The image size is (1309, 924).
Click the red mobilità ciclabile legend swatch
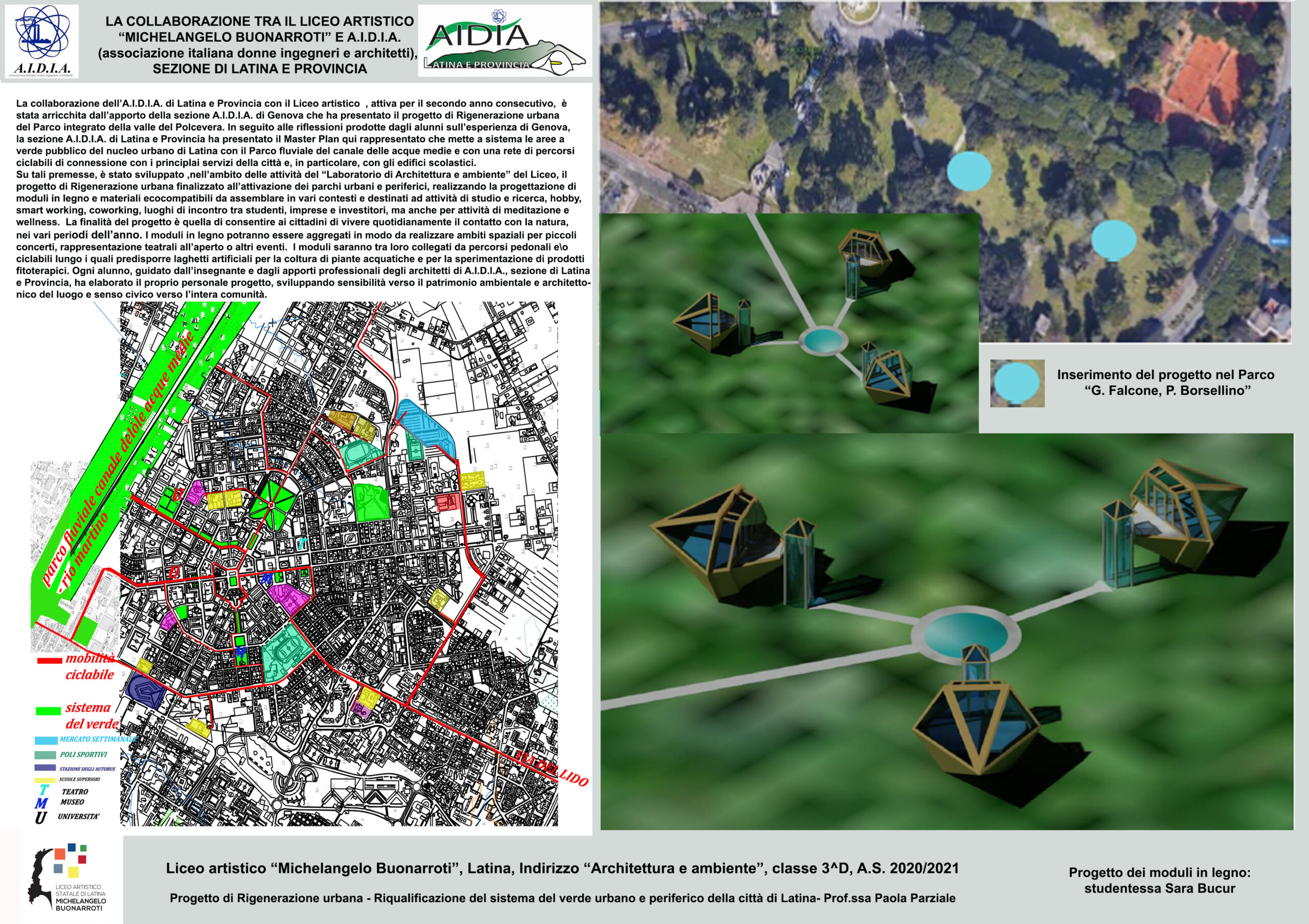[x=50, y=661]
